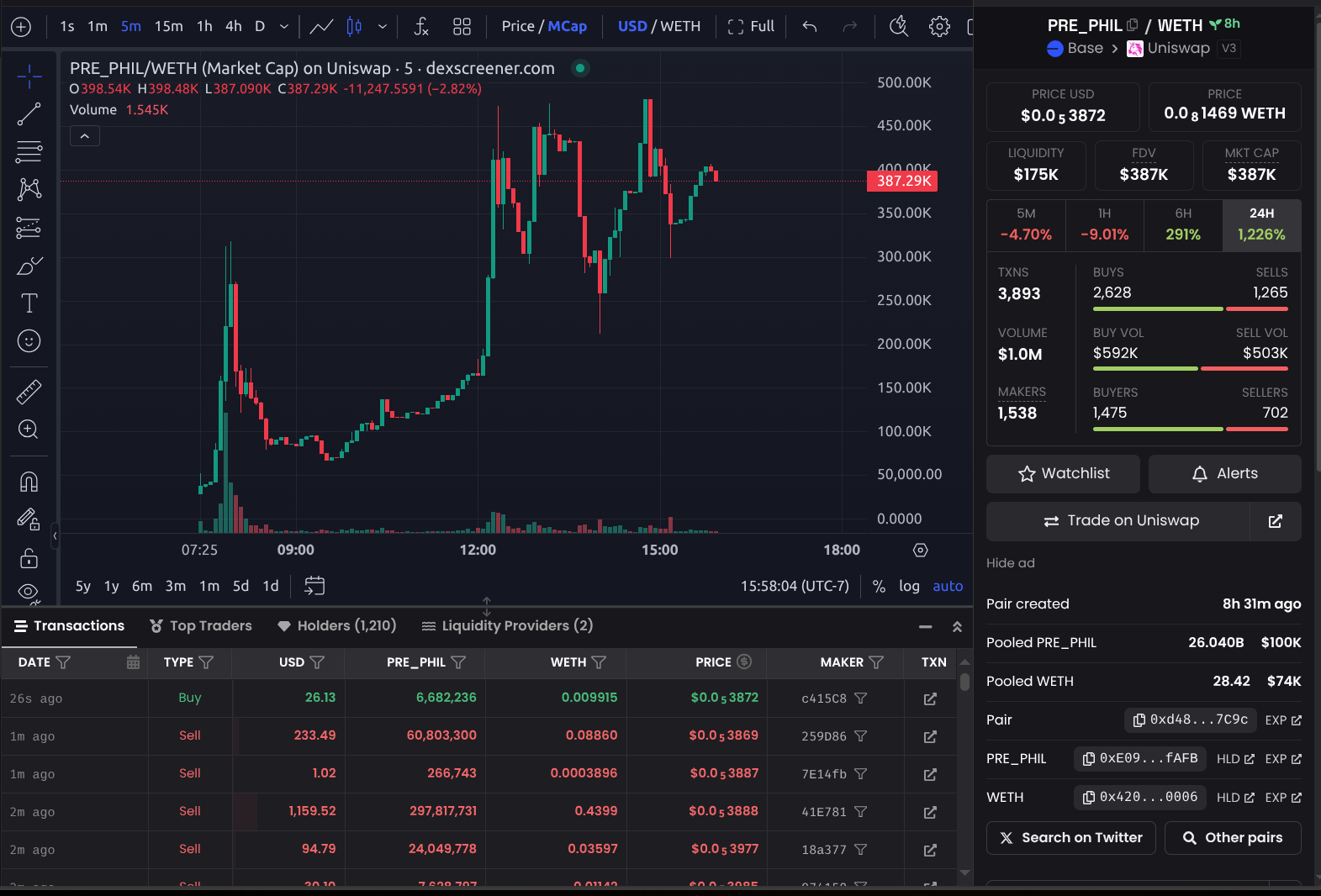Toggle price currency in PRICE column header
Viewport: 1321px width, 896px height.
click(744, 661)
